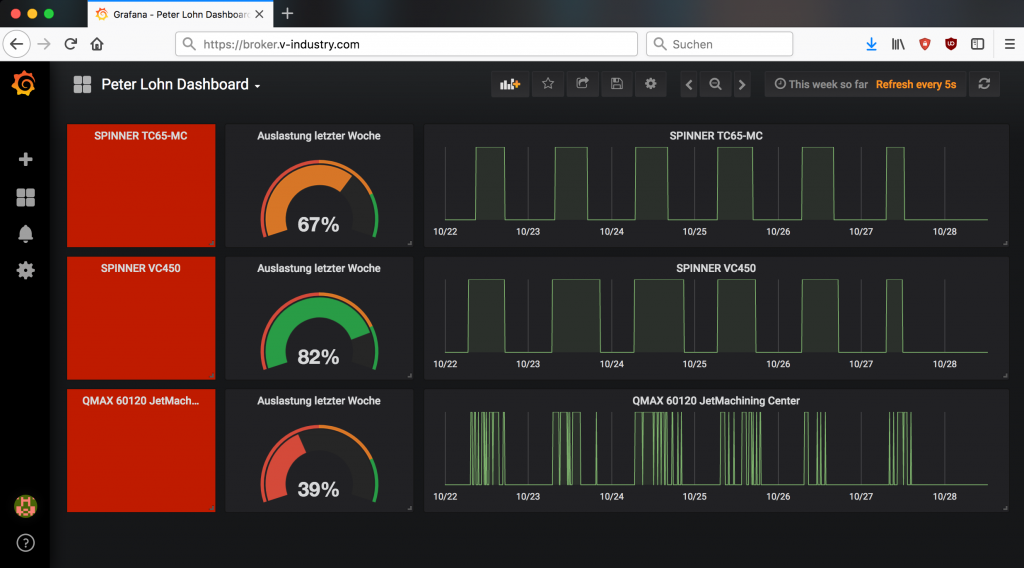This screenshot has width=1024, height=568.
Task: Click the uBlock Origin extension icon
Action: point(951,44)
